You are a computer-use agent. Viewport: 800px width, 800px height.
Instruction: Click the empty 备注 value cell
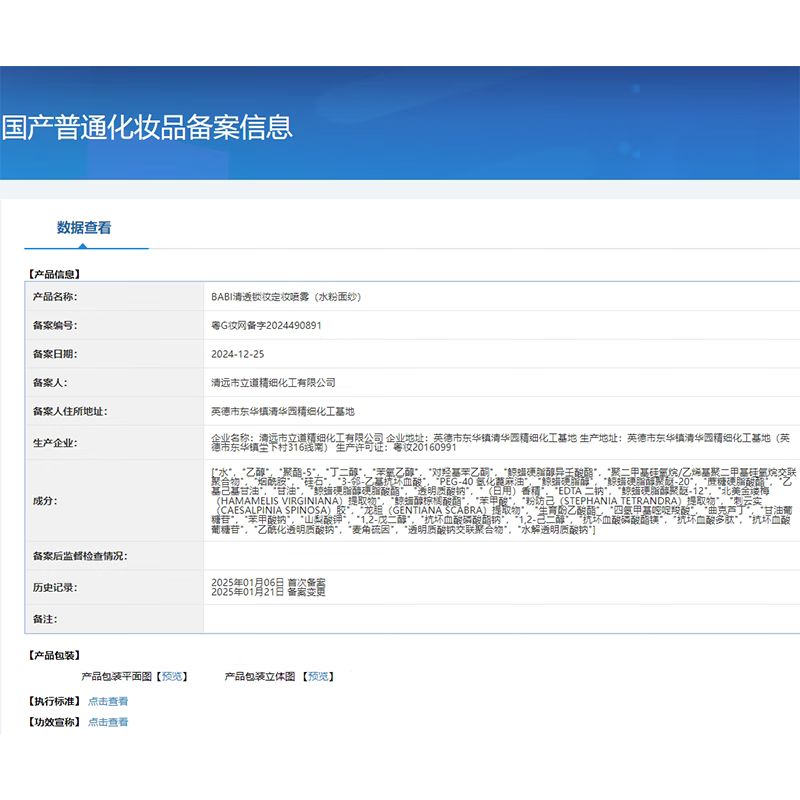500,620
